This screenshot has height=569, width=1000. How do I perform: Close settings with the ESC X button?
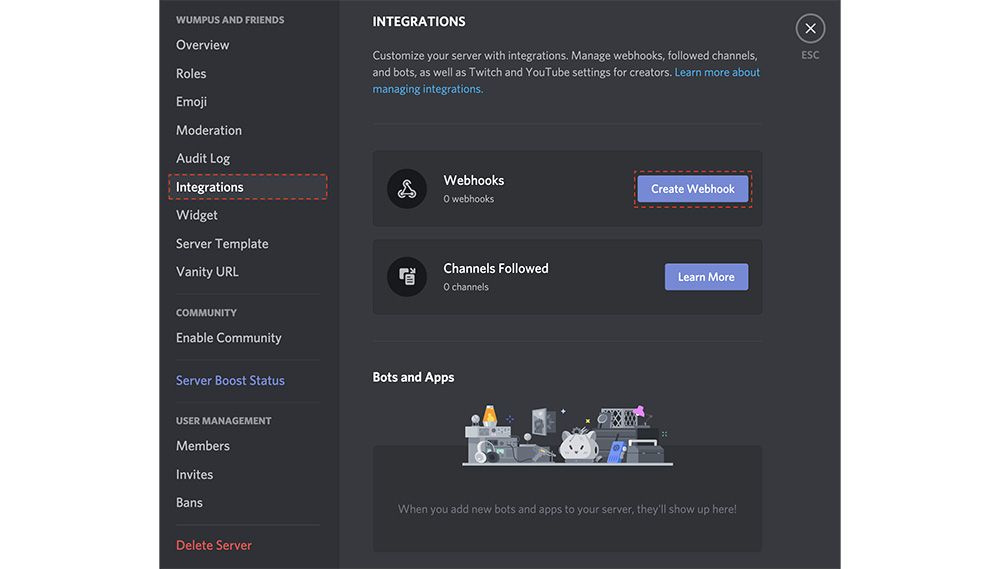point(810,29)
